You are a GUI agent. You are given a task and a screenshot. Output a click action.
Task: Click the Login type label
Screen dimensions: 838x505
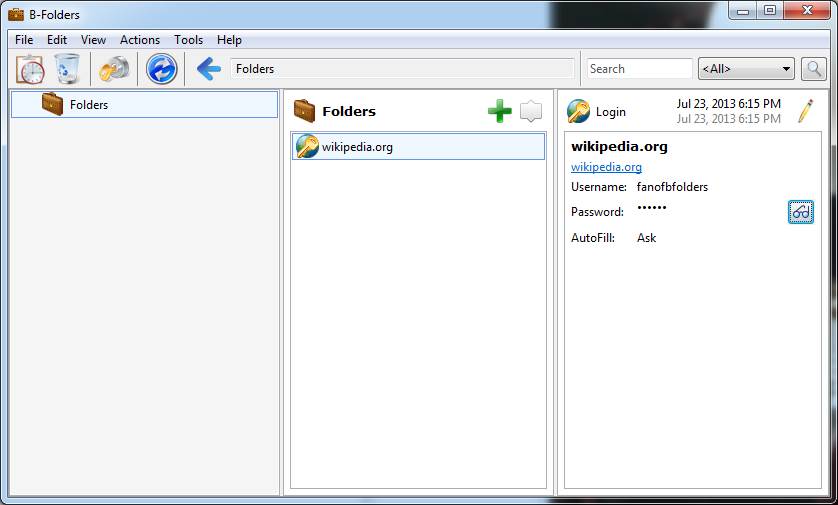[x=611, y=112]
